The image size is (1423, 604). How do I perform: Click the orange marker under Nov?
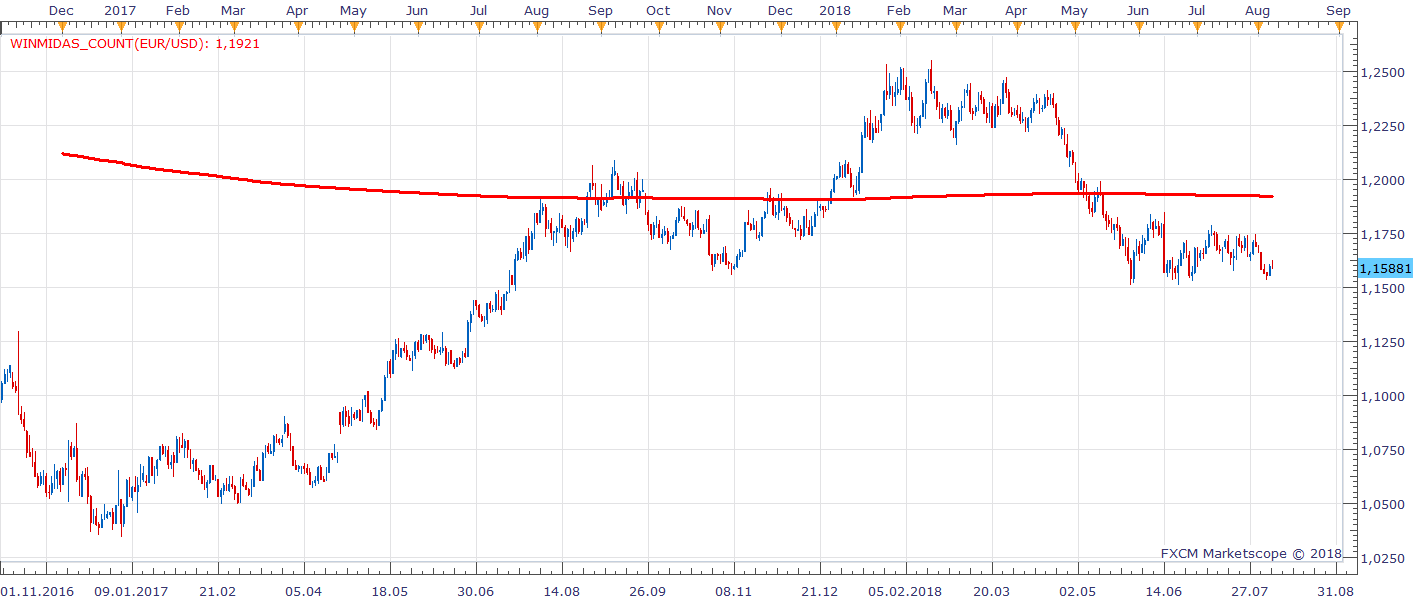(720, 26)
